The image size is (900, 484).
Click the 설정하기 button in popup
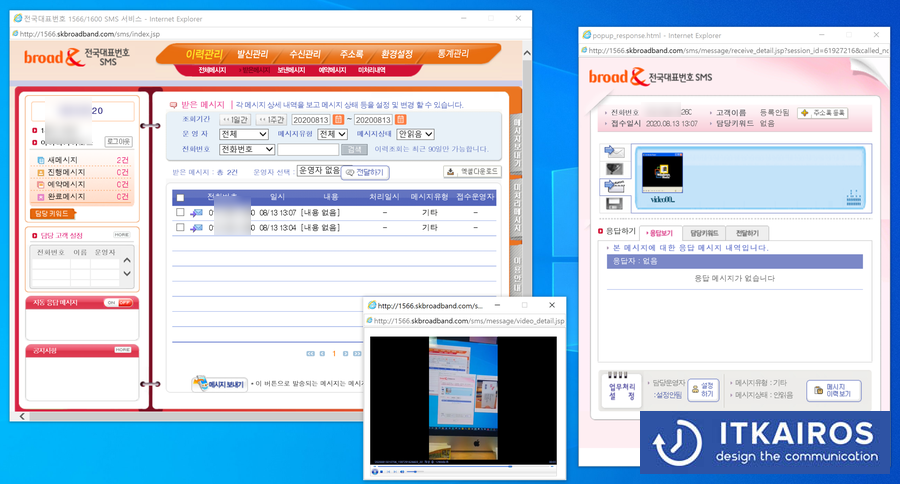(703, 390)
